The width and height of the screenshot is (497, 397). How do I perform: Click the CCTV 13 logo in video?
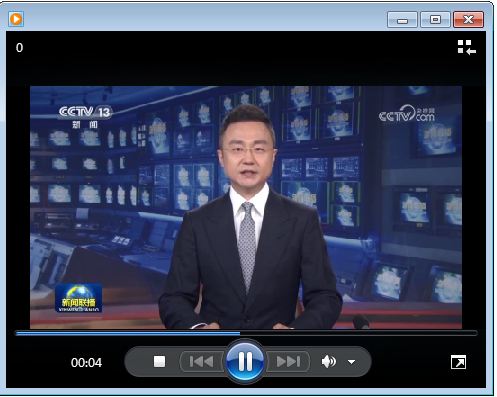tap(85, 116)
